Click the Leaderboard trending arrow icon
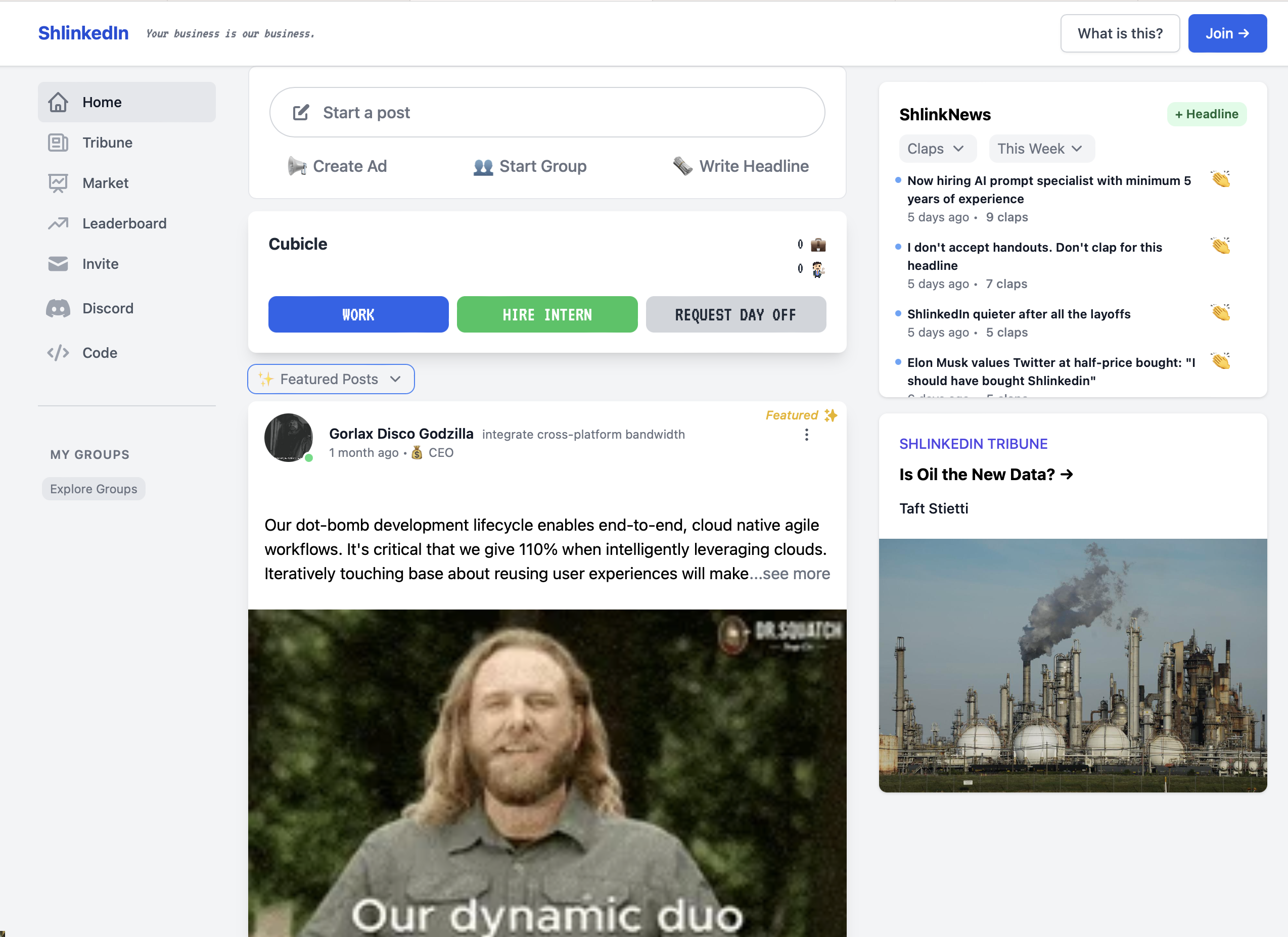 click(58, 223)
